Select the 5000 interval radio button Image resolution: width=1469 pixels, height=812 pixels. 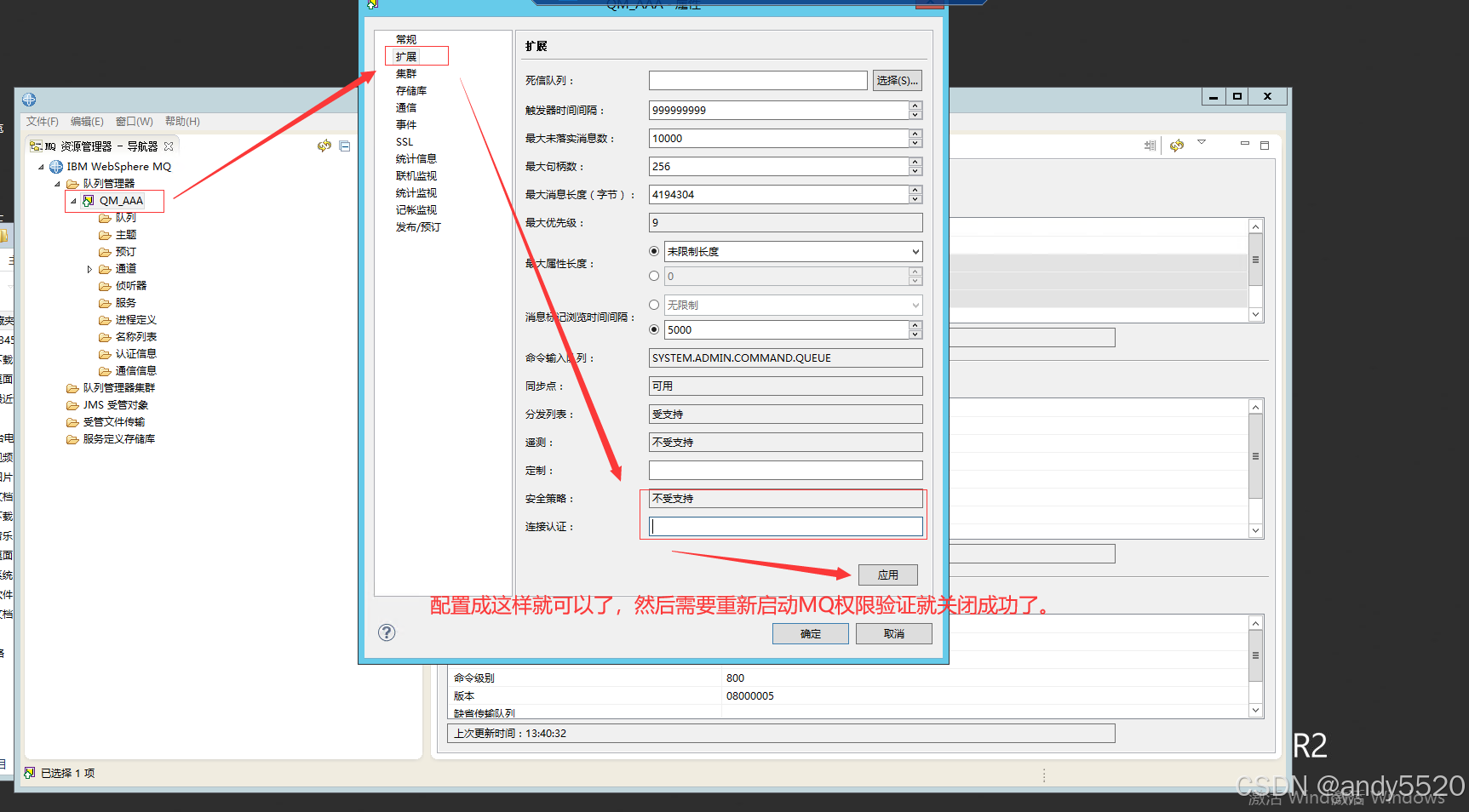tap(654, 329)
